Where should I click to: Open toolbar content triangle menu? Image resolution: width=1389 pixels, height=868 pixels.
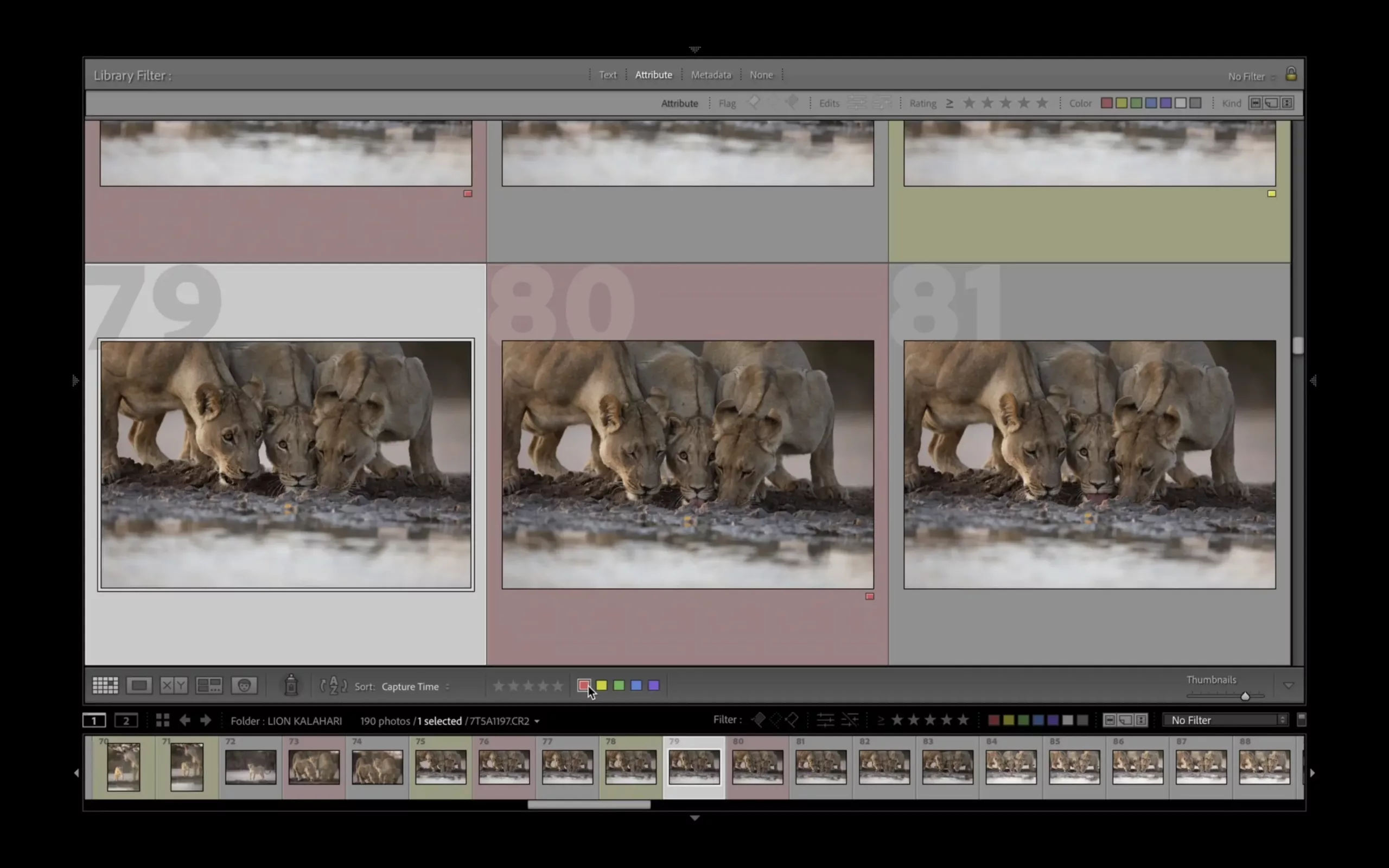(1288, 685)
